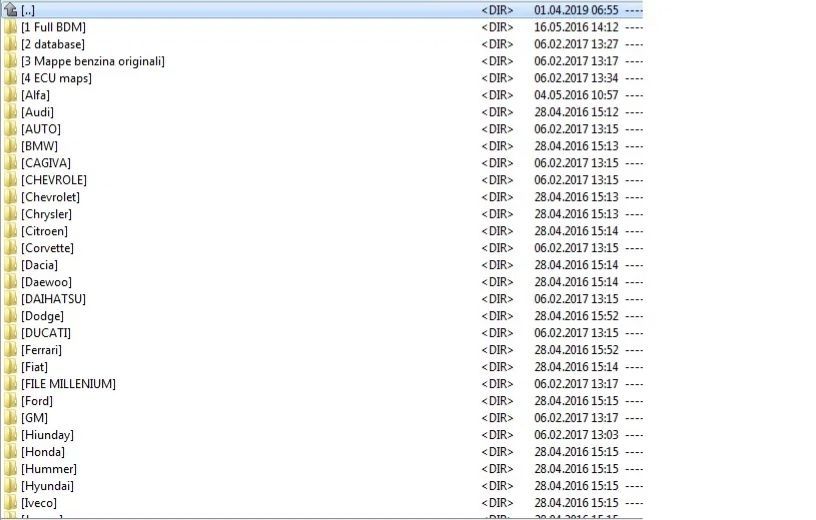Click the [Chevrolet] folder name
The width and height of the screenshot is (816, 520).
50,197
